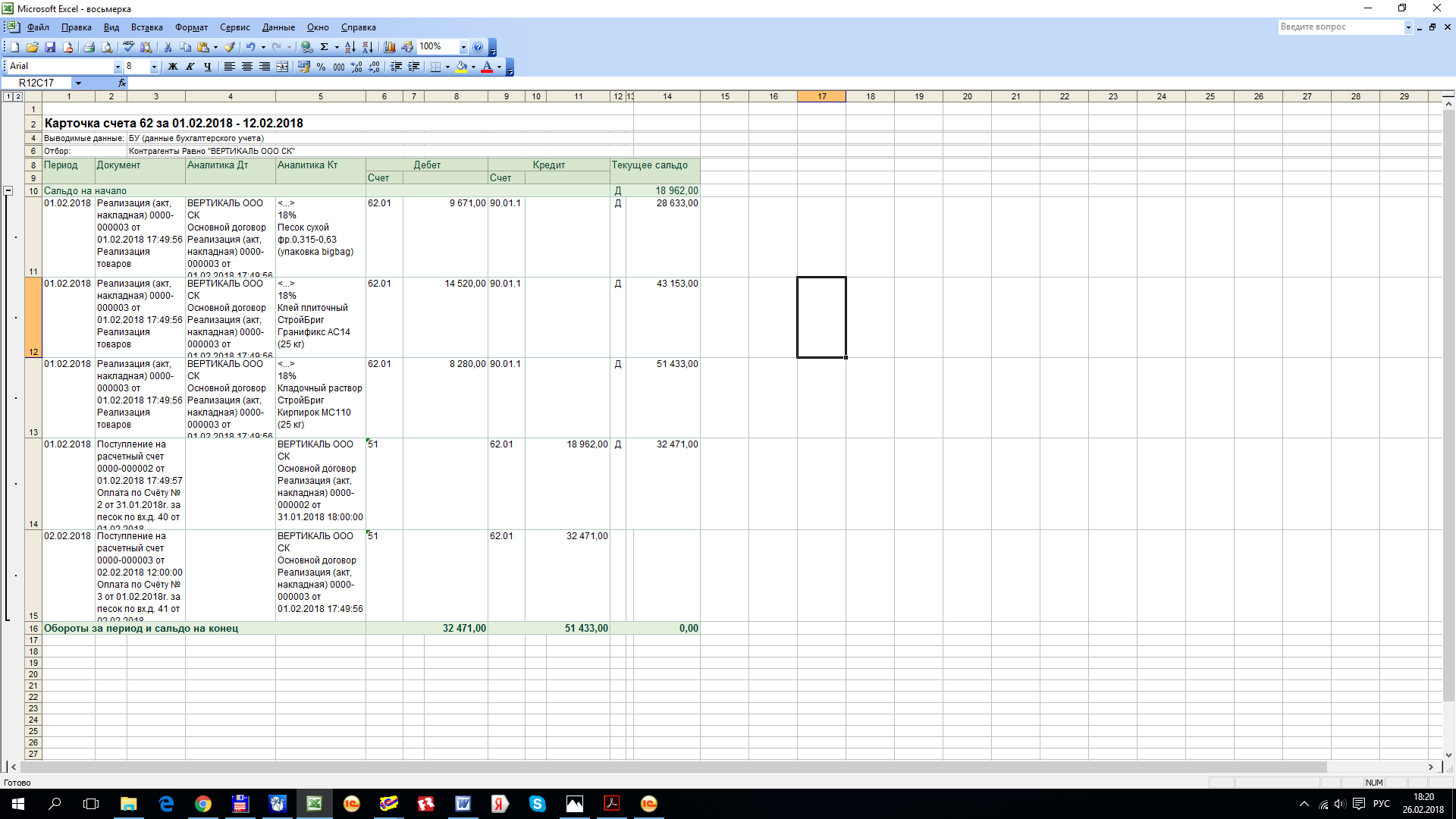Apply Percent Style format

click(x=322, y=67)
